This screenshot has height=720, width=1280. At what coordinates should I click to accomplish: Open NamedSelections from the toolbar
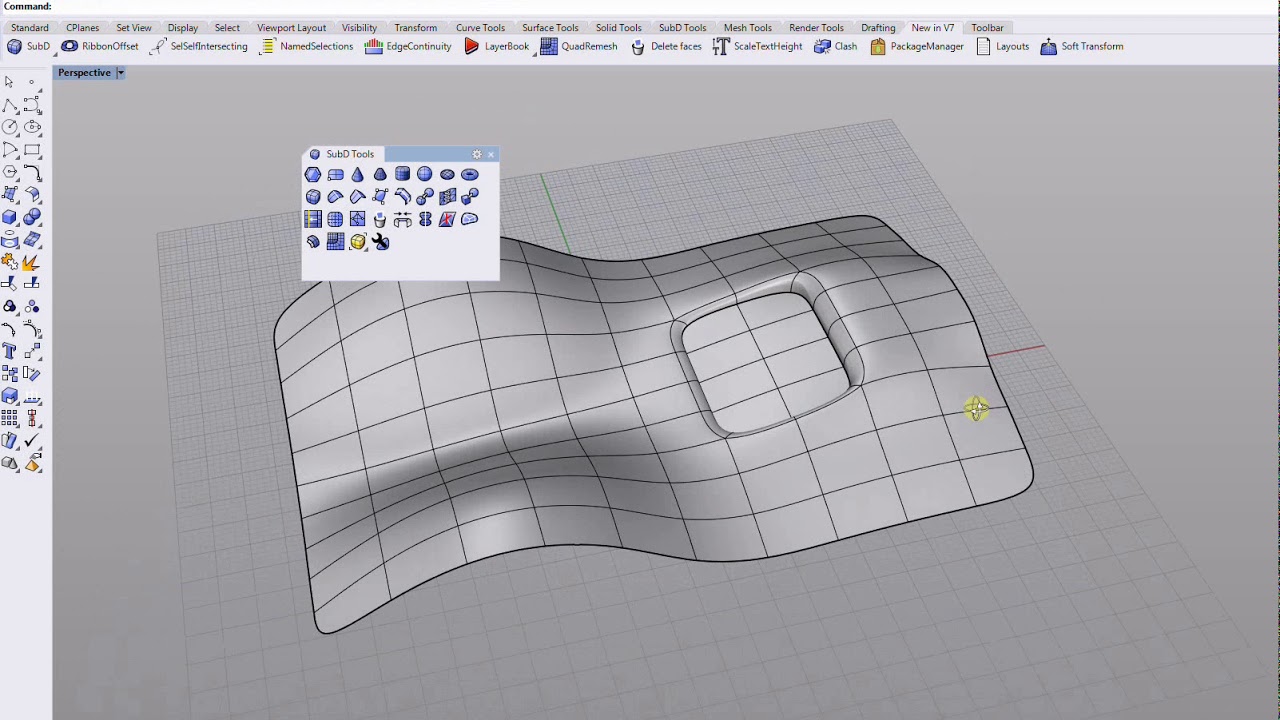point(306,47)
